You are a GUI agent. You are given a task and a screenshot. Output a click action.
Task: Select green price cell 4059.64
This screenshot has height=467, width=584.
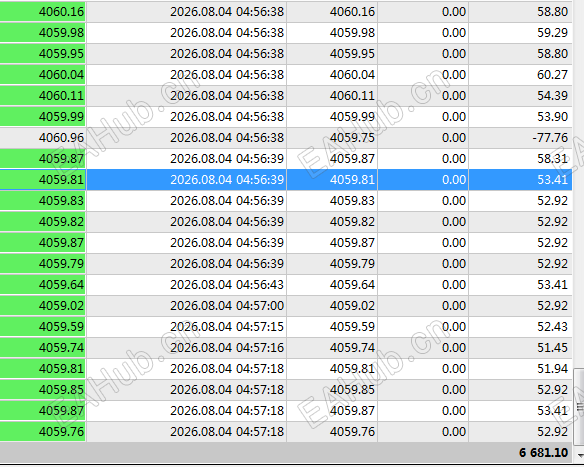pyautogui.click(x=42, y=285)
